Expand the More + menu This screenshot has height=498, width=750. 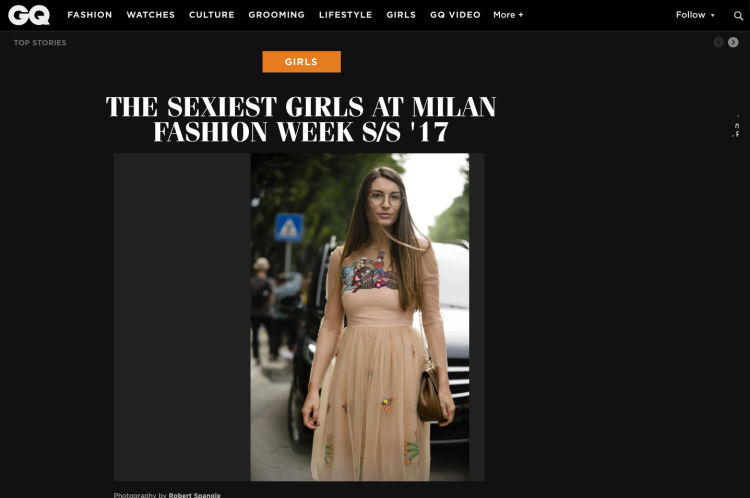(508, 15)
